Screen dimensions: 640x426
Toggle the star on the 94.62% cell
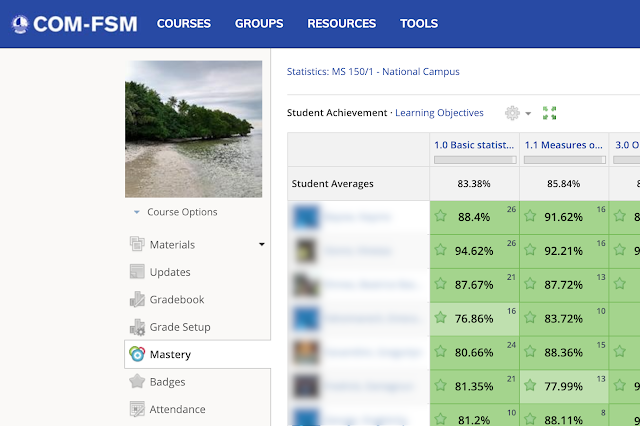click(x=440, y=250)
